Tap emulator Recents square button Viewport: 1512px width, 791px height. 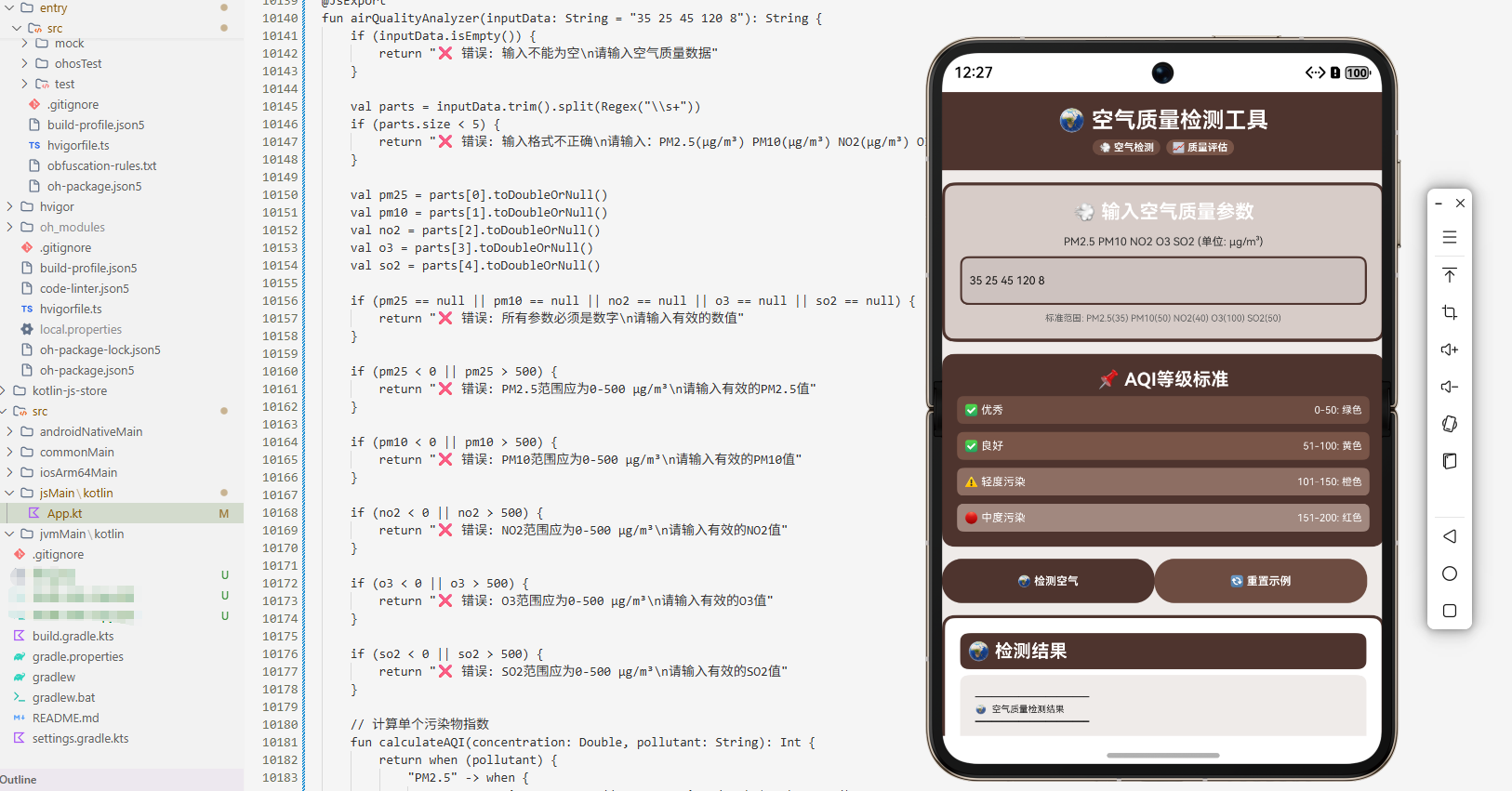pos(1449,611)
